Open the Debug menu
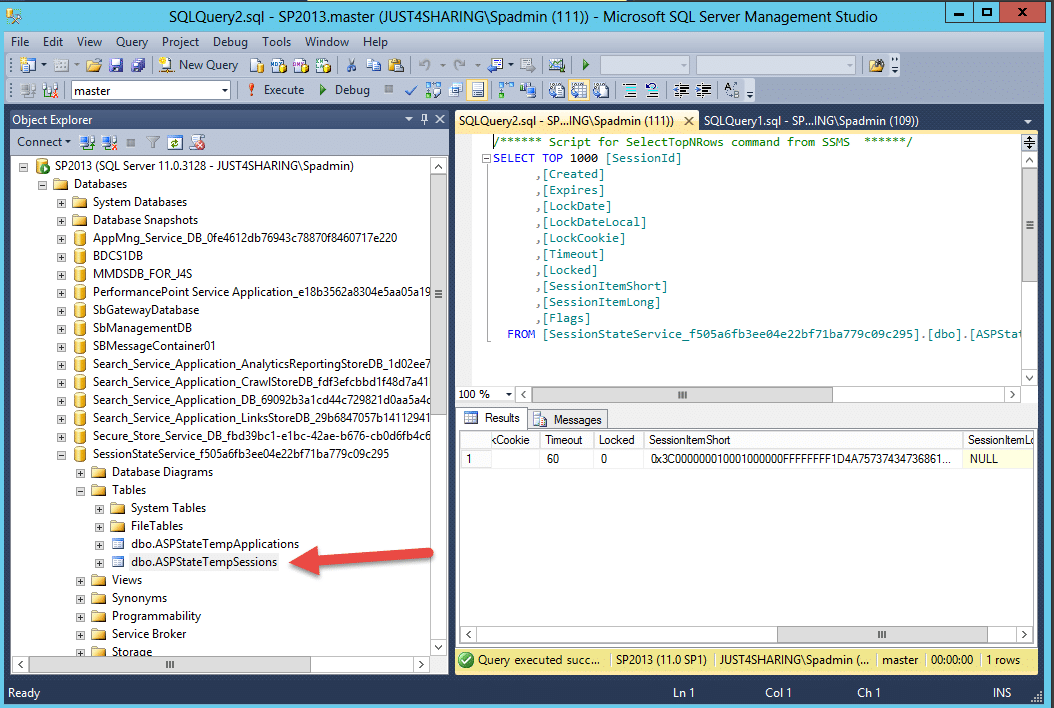1054x708 pixels. (x=230, y=42)
